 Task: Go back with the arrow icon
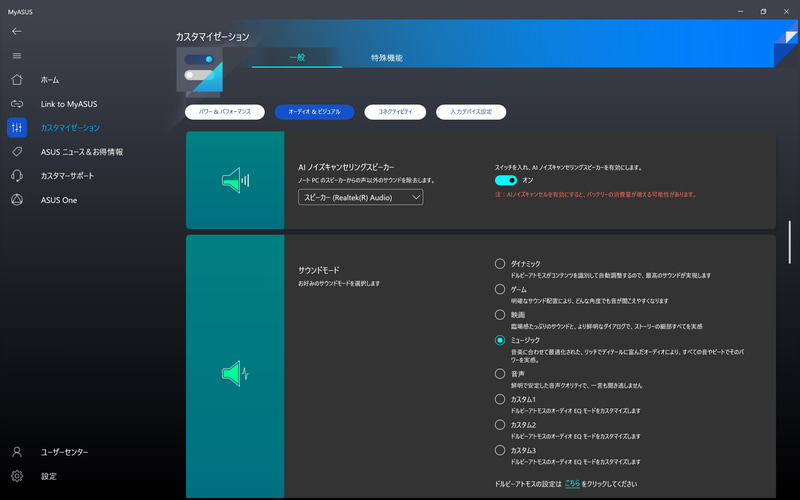pos(17,31)
